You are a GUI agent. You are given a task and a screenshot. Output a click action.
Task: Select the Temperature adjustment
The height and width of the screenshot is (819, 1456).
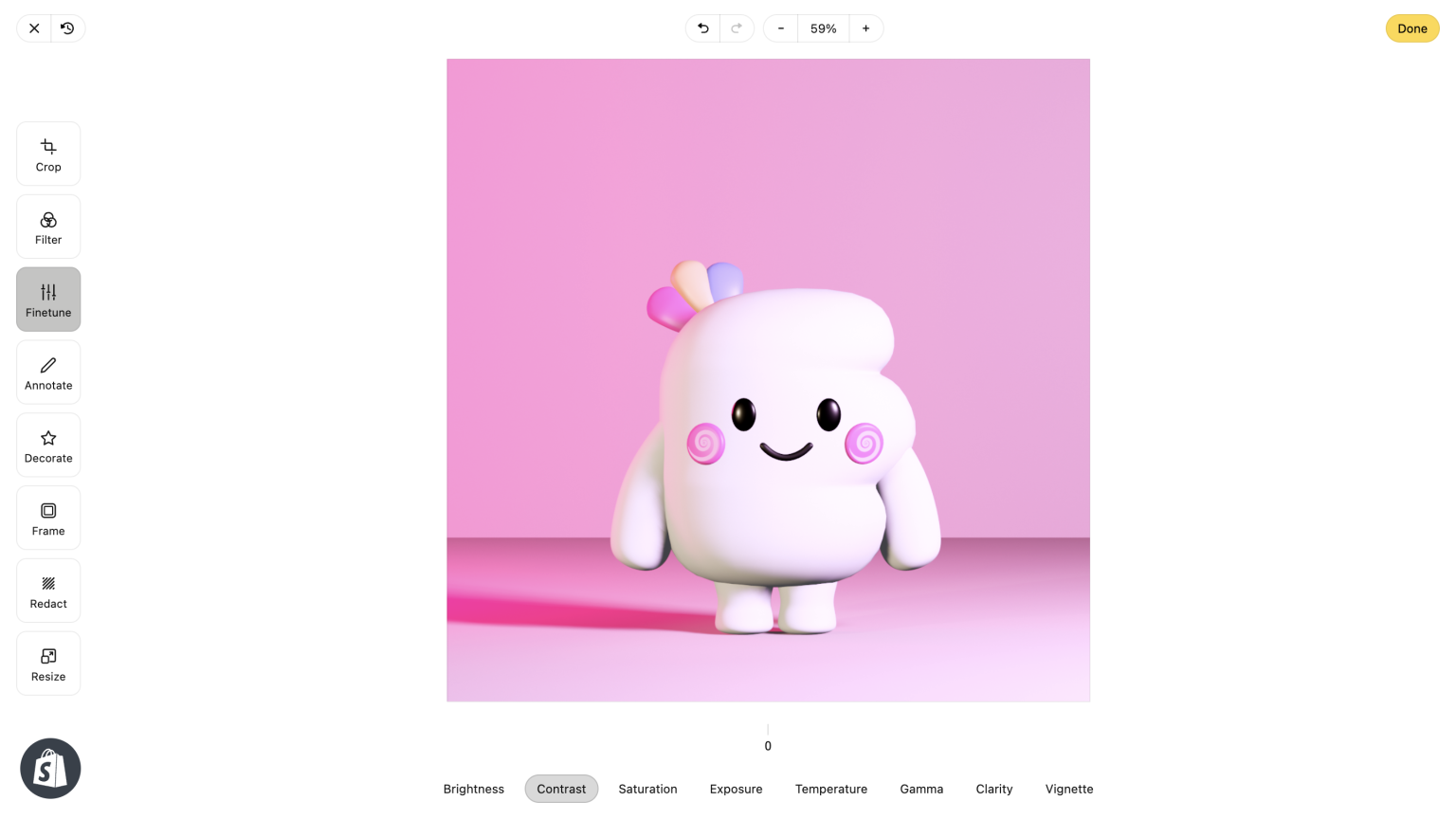point(831,789)
